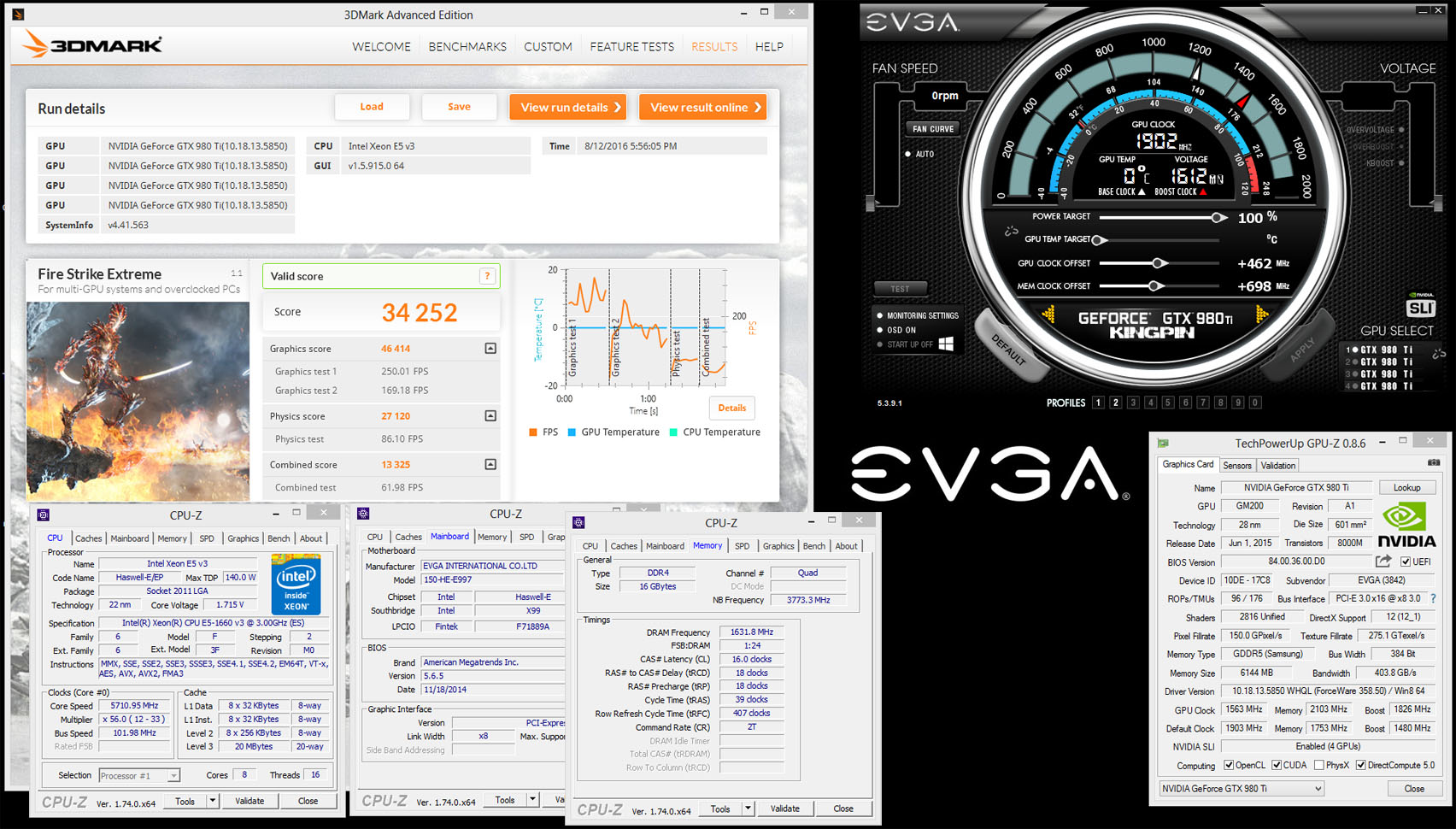Image resolution: width=1456 pixels, height=829 pixels.
Task: Open Tools dropdown arrow in CPU-Z Mainboard window
Action: [532, 800]
